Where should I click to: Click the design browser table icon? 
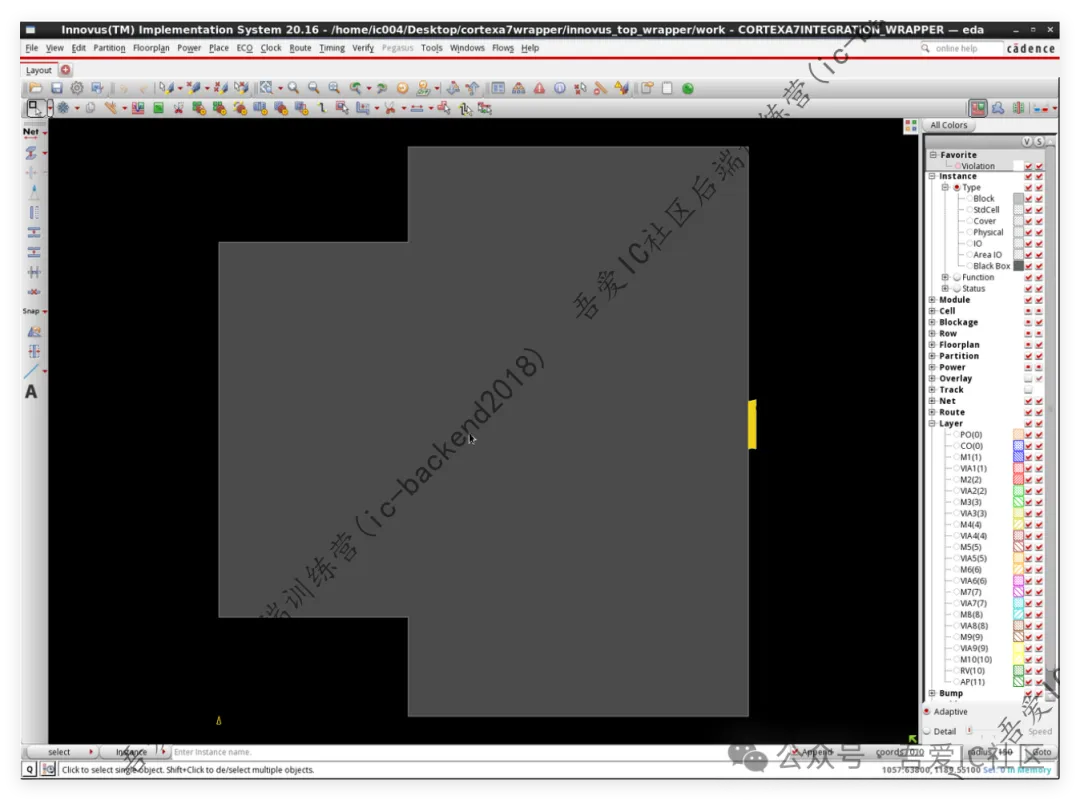pyautogui.click(x=498, y=88)
